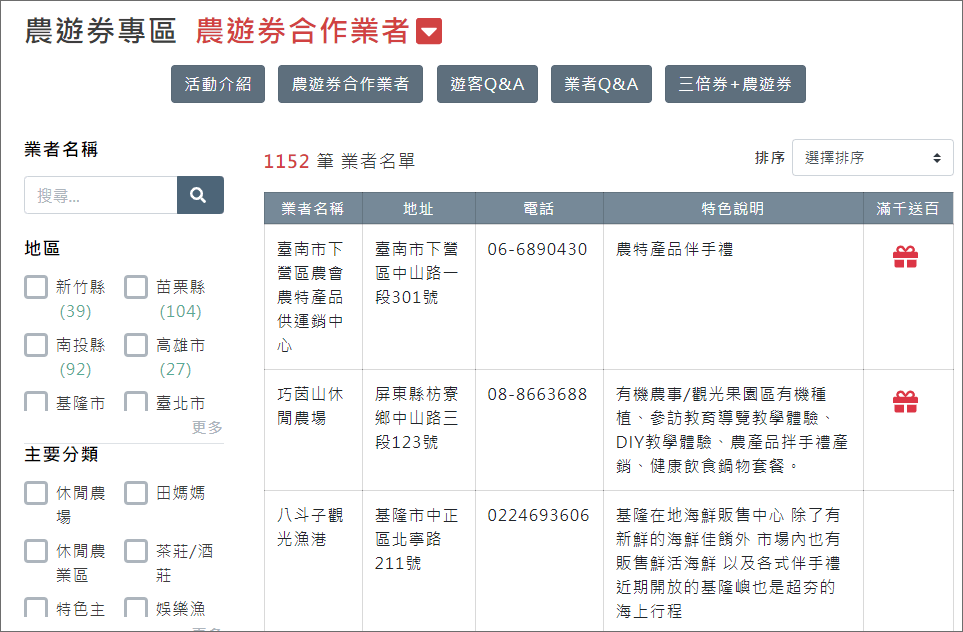Click the 三倍券+農遊券 button
This screenshot has height=632, width=963.
point(735,84)
